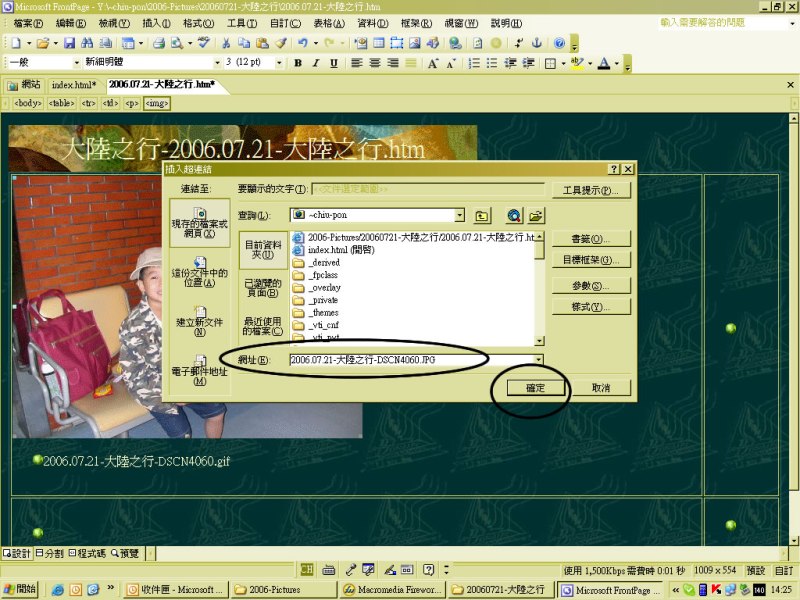The height and width of the screenshot is (600, 800).
Task: Toggle underline formatting
Action: pos(332,63)
